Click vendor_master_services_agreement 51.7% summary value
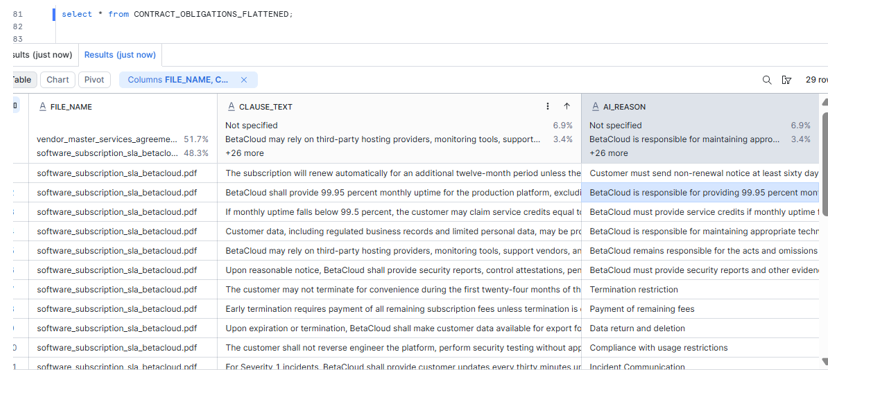The image size is (874, 397). click(x=123, y=139)
